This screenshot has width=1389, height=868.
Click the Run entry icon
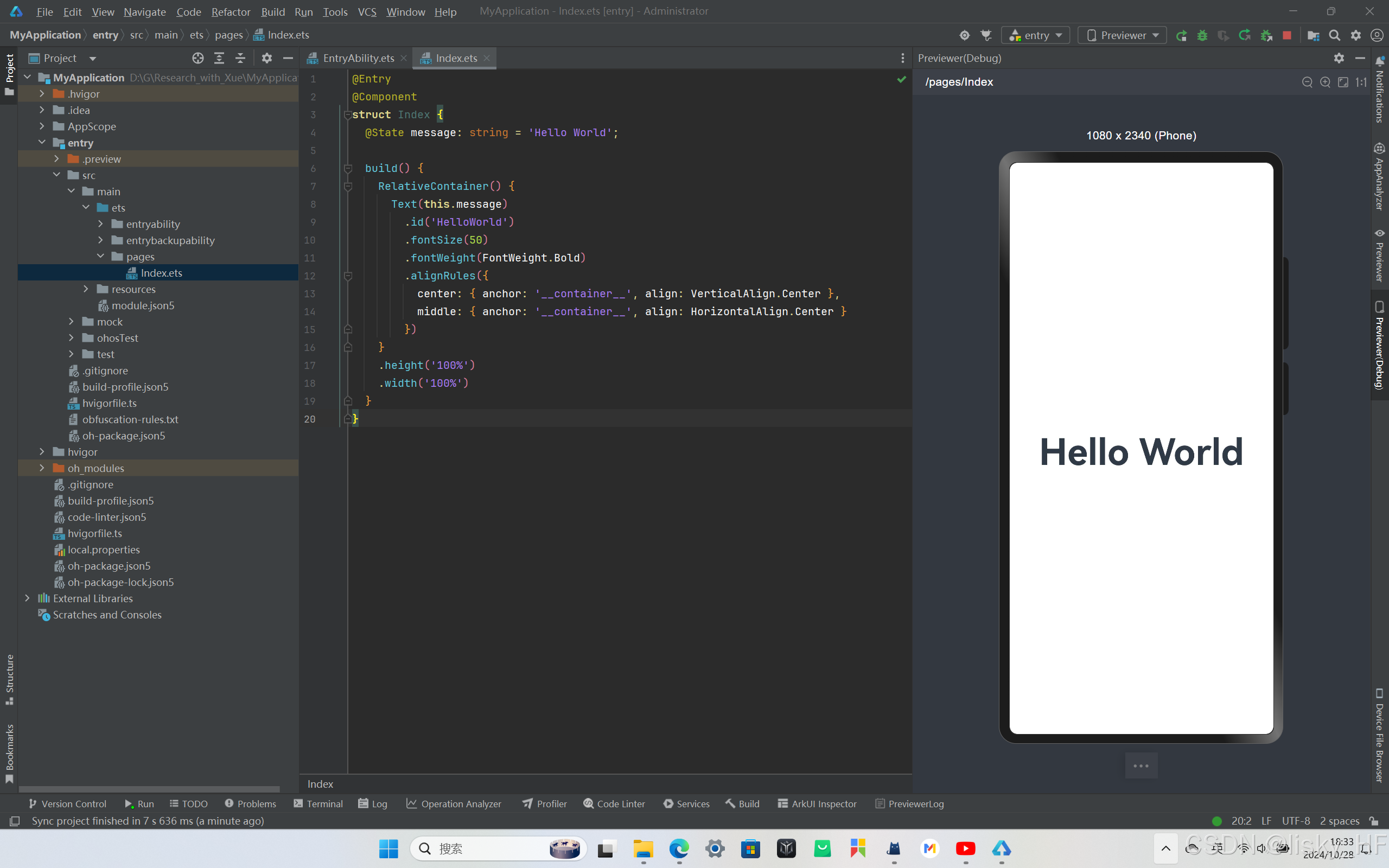[1181, 35]
